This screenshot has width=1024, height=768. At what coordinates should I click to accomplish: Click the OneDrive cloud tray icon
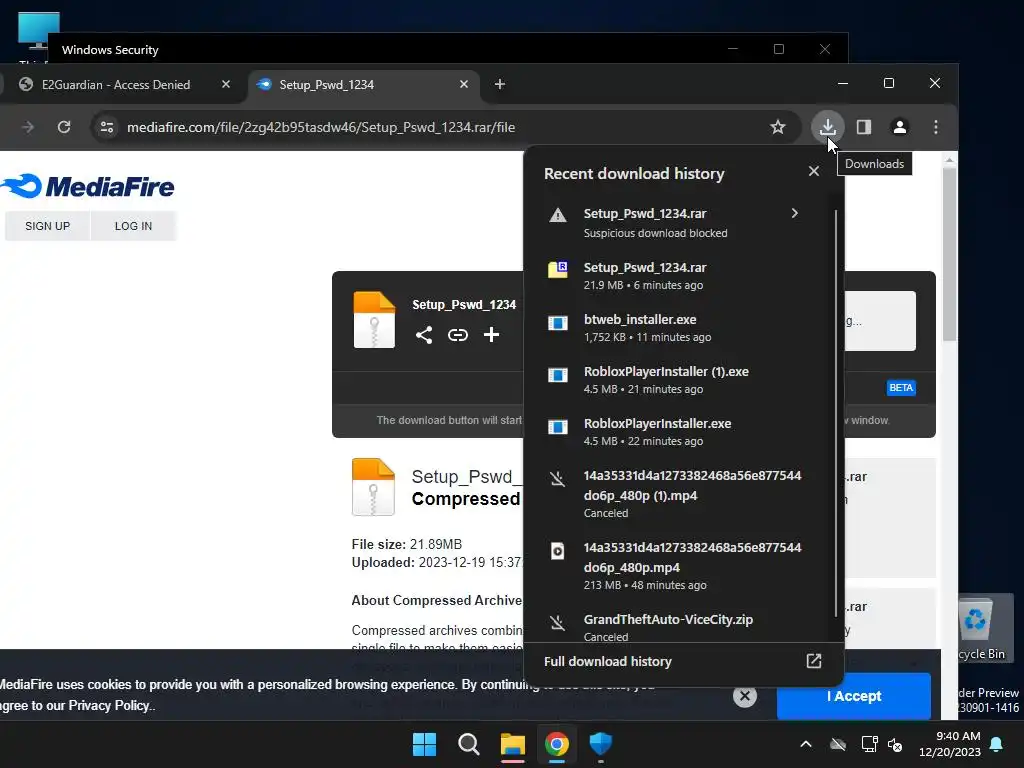[838, 744]
